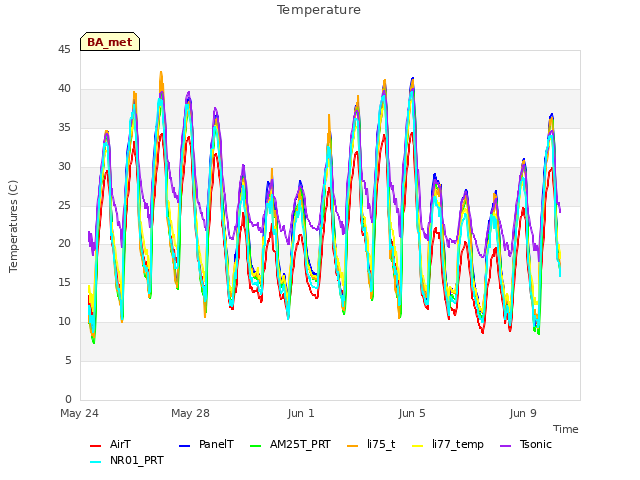Click the BA_met annotation label
The width and height of the screenshot is (640, 480).
pyautogui.click(x=110, y=42)
